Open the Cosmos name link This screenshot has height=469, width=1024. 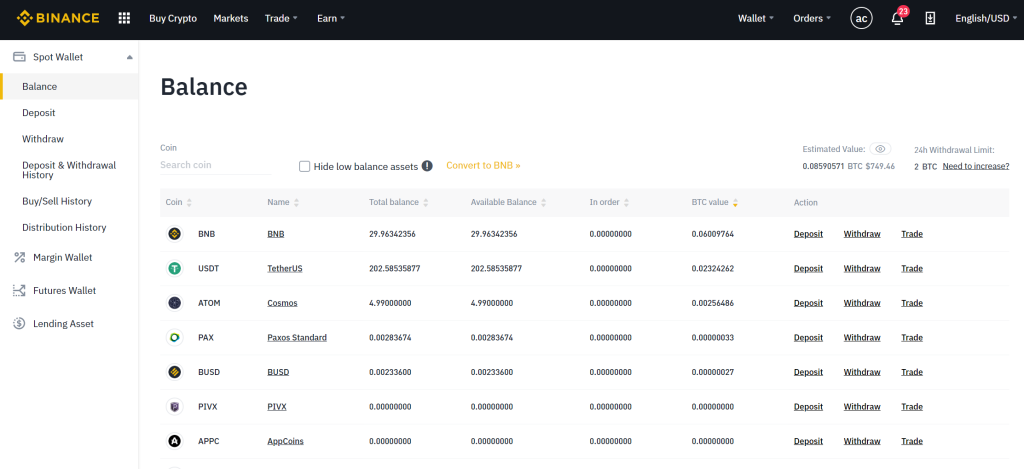tap(282, 303)
